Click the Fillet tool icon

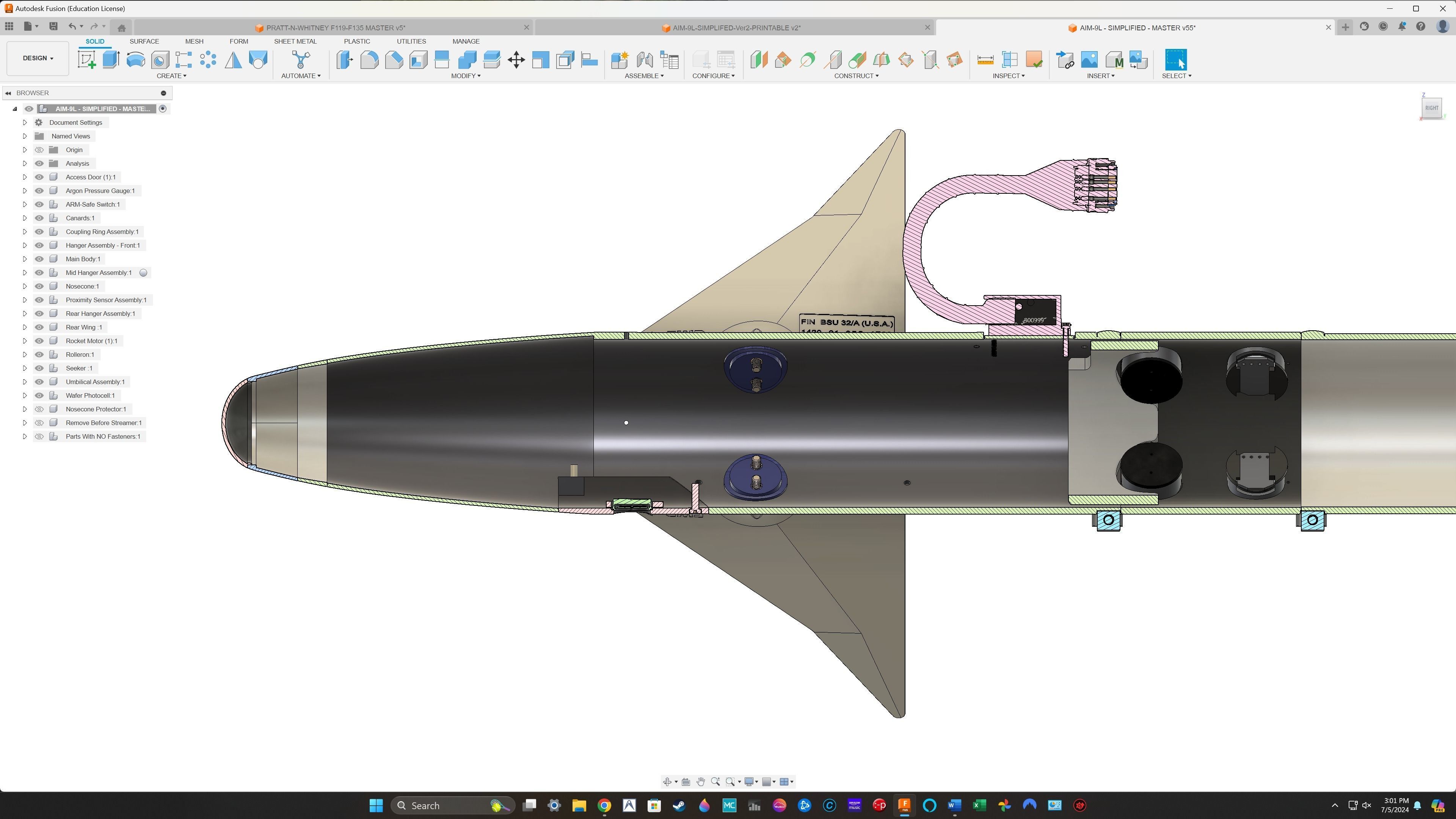pyautogui.click(x=369, y=60)
